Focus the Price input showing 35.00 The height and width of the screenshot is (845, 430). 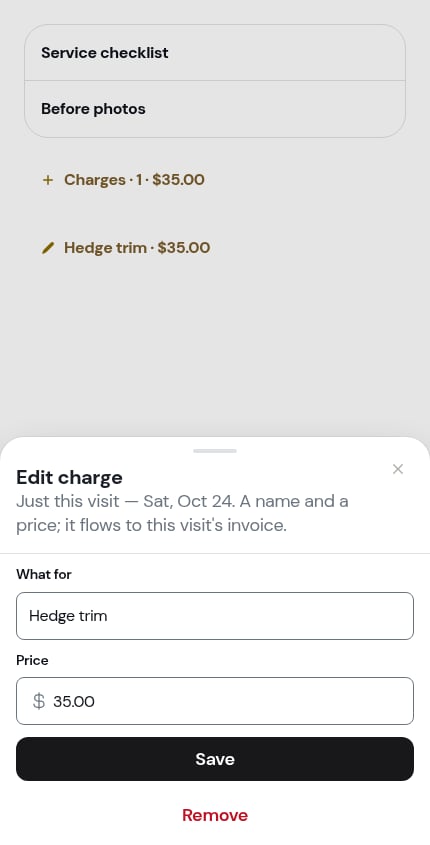(215, 701)
